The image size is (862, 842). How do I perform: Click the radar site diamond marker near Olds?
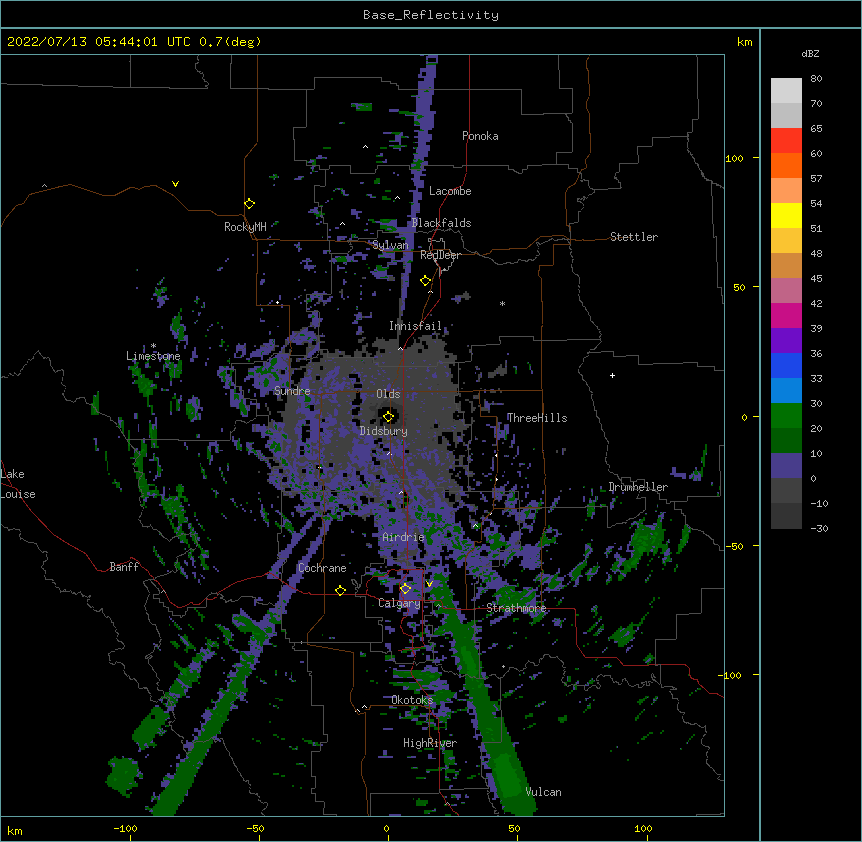[x=388, y=416]
